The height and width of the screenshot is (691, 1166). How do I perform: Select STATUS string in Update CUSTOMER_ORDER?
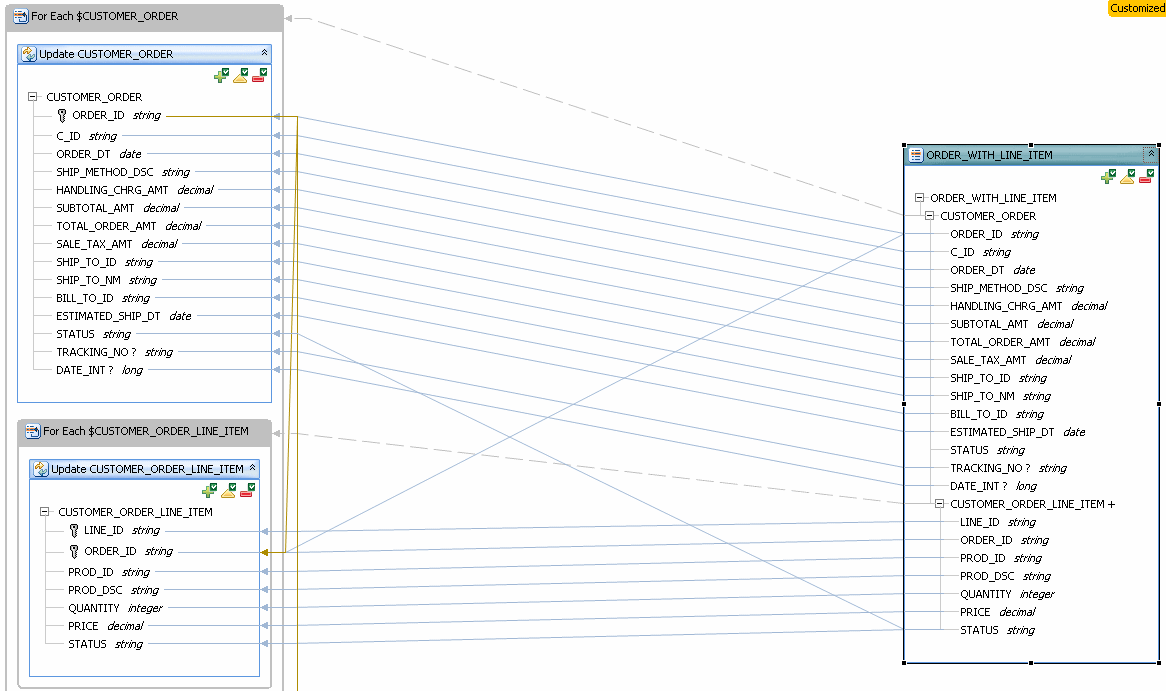tap(93, 334)
